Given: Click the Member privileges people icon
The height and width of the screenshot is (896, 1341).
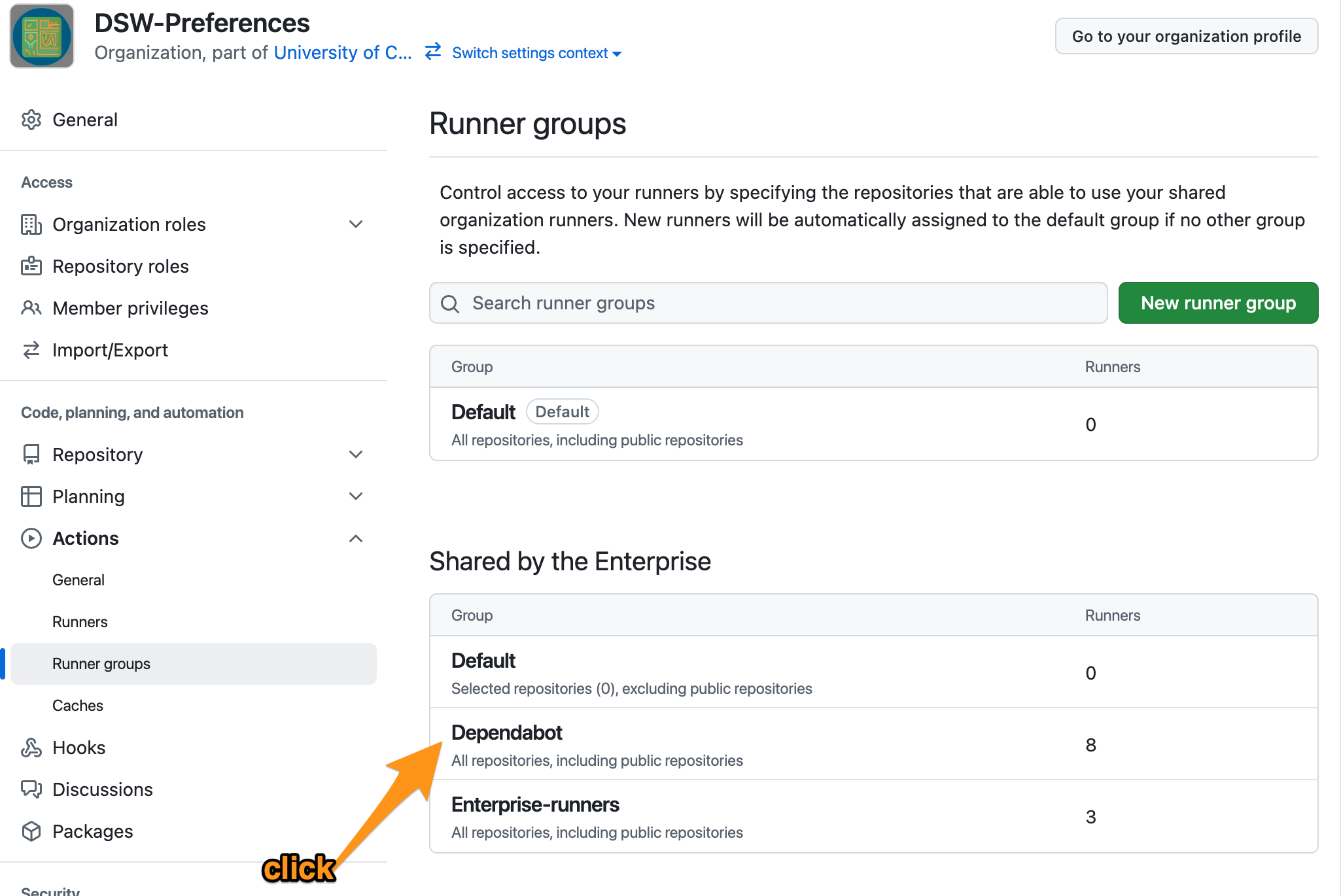Looking at the screenshot, I should [31, 308].
